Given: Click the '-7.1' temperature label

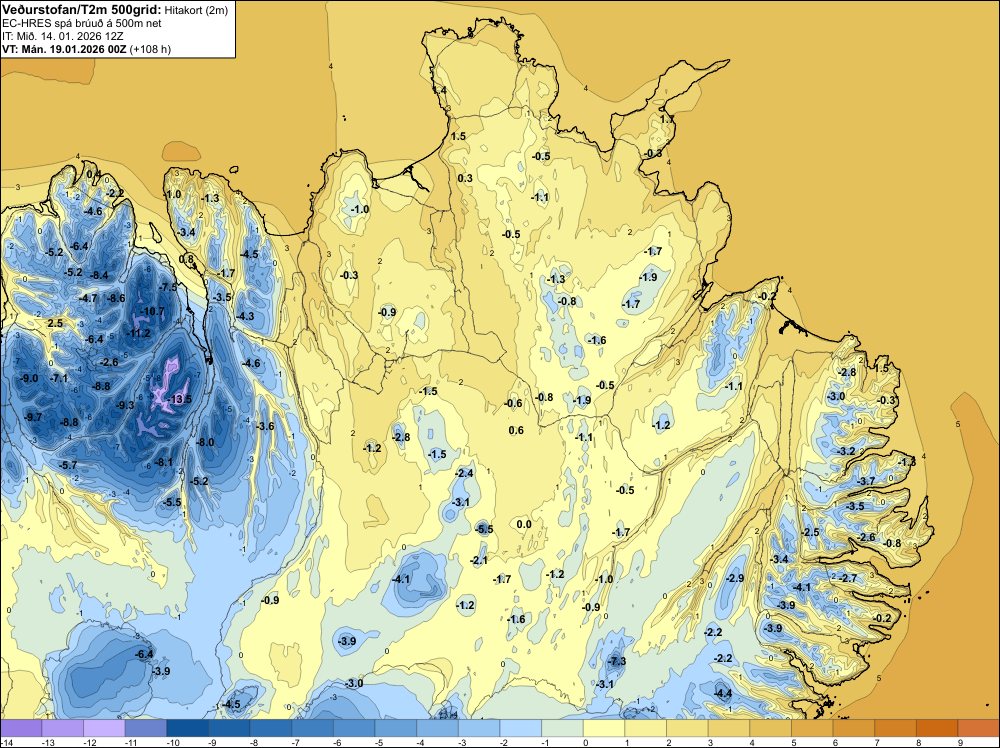Looking at the screenshot, I should (59, 379).
